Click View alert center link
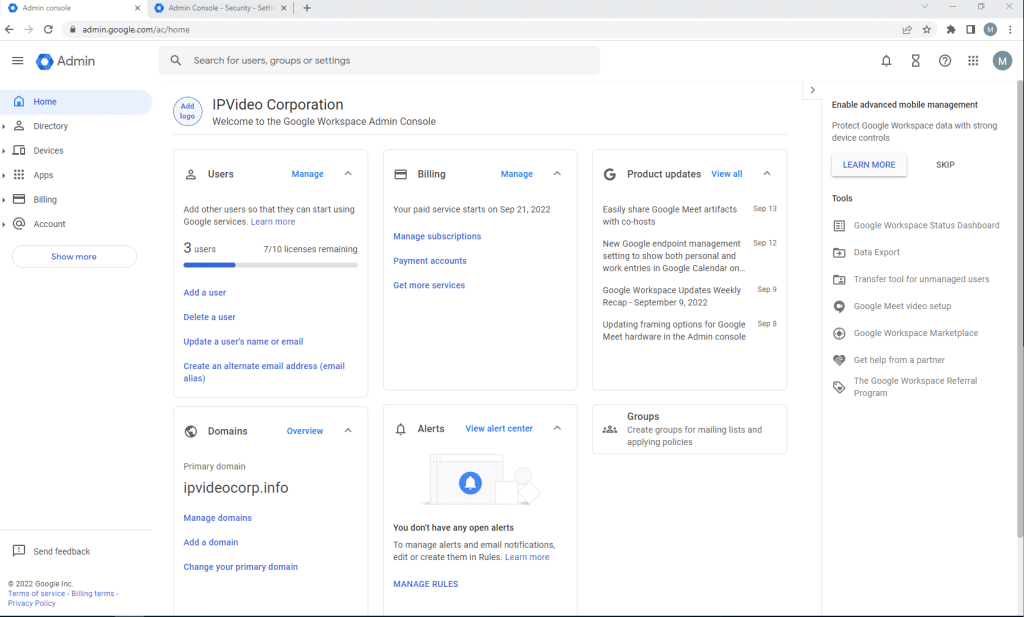 [x=499, y=429]
